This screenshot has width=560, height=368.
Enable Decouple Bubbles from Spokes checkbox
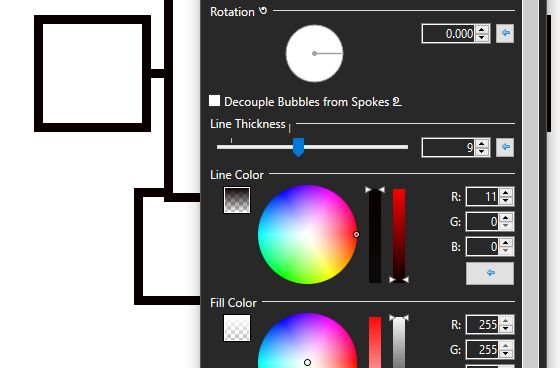(x=214, y=101)
